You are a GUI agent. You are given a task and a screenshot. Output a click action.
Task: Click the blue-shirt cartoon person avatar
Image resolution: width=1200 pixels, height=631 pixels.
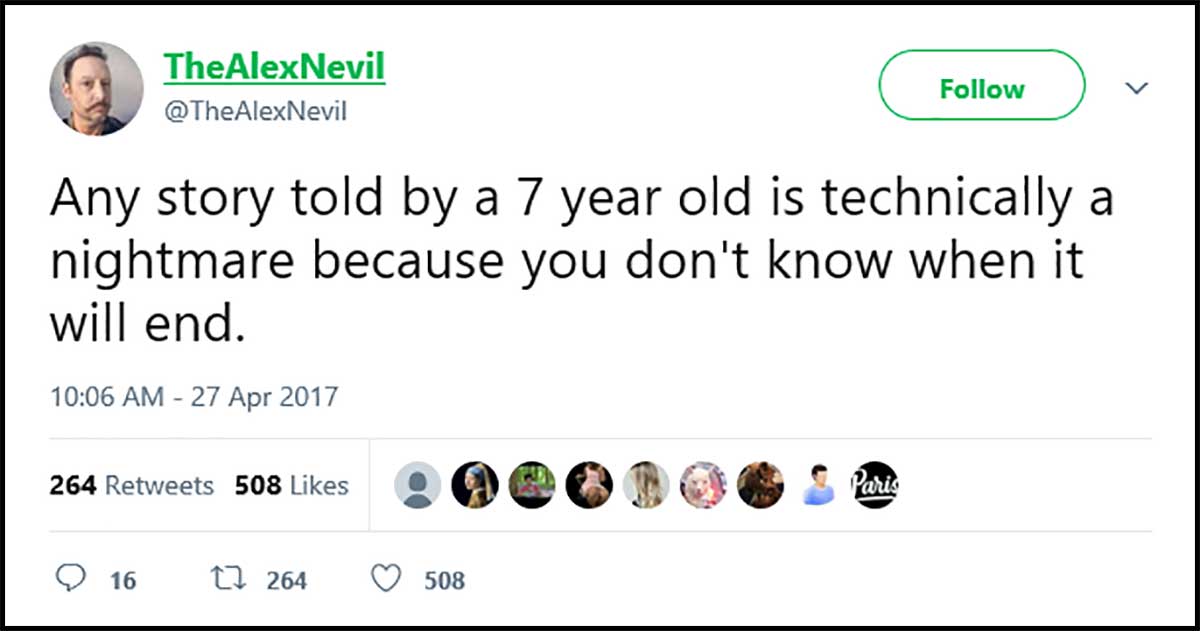(x=819, y=486)
